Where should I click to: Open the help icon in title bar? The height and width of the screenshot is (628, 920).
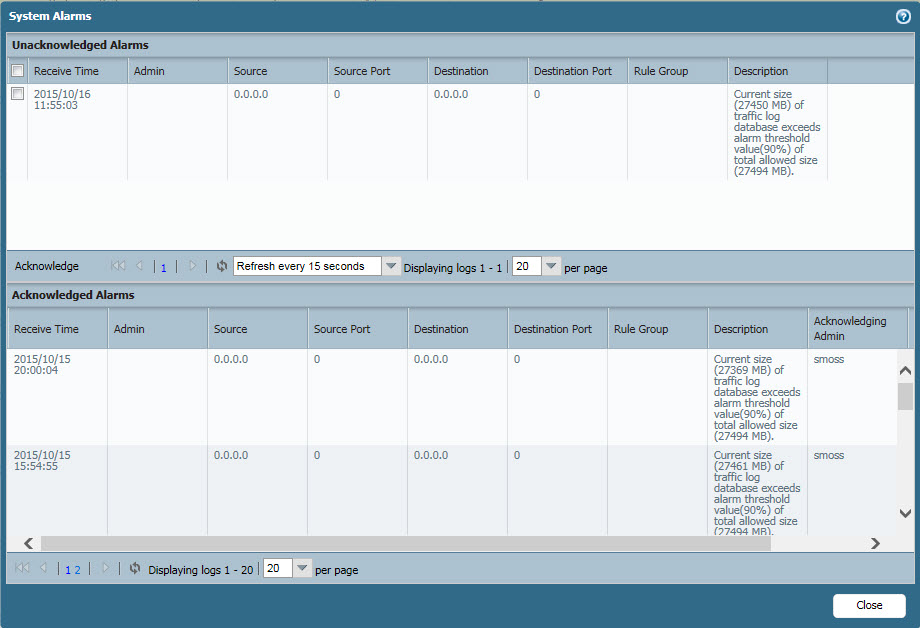point(903,16)
